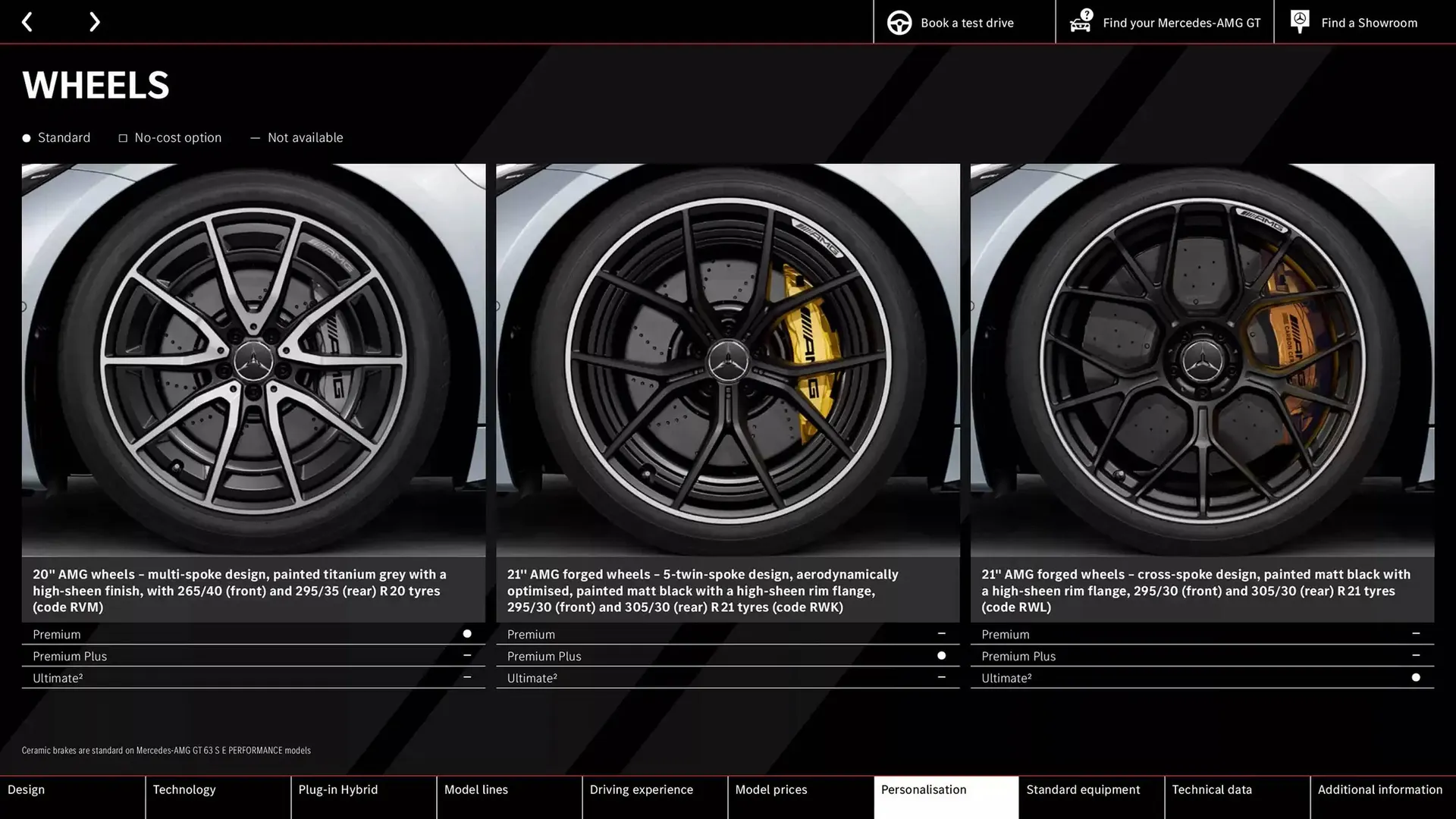
Task: Click Ultimate row under RWL wheels
Action: click(1202, 678)
